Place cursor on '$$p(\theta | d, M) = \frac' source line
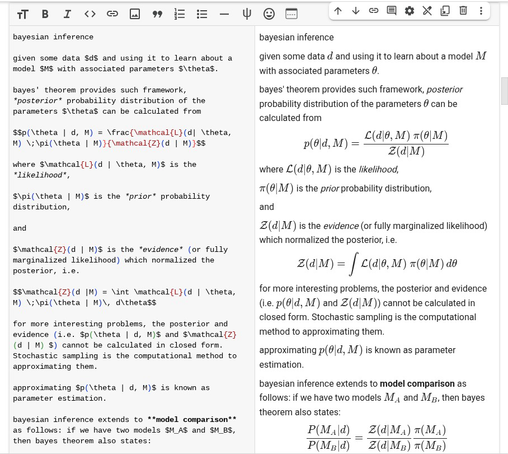The image size is (508, 454). pos(122,133)
